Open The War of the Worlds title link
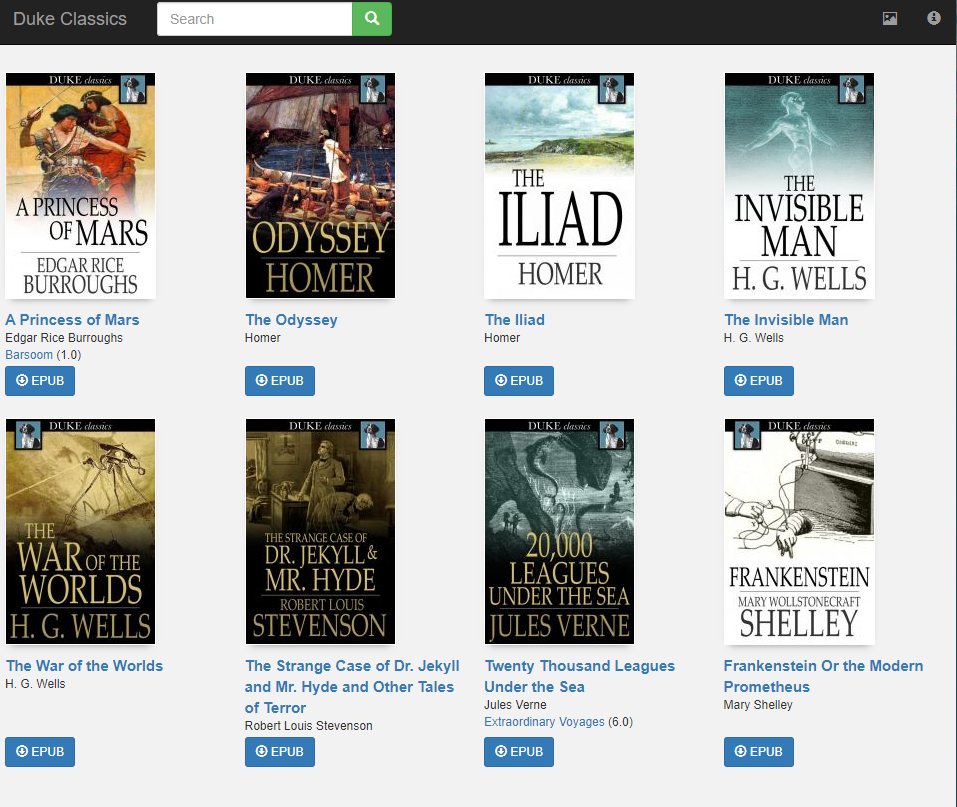 (x=84, y=666)
